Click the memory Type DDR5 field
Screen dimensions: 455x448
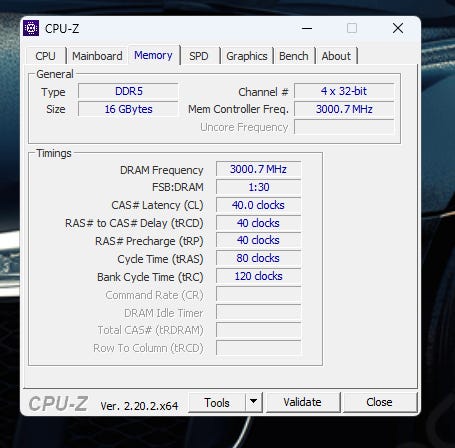[x=128, y=91]
